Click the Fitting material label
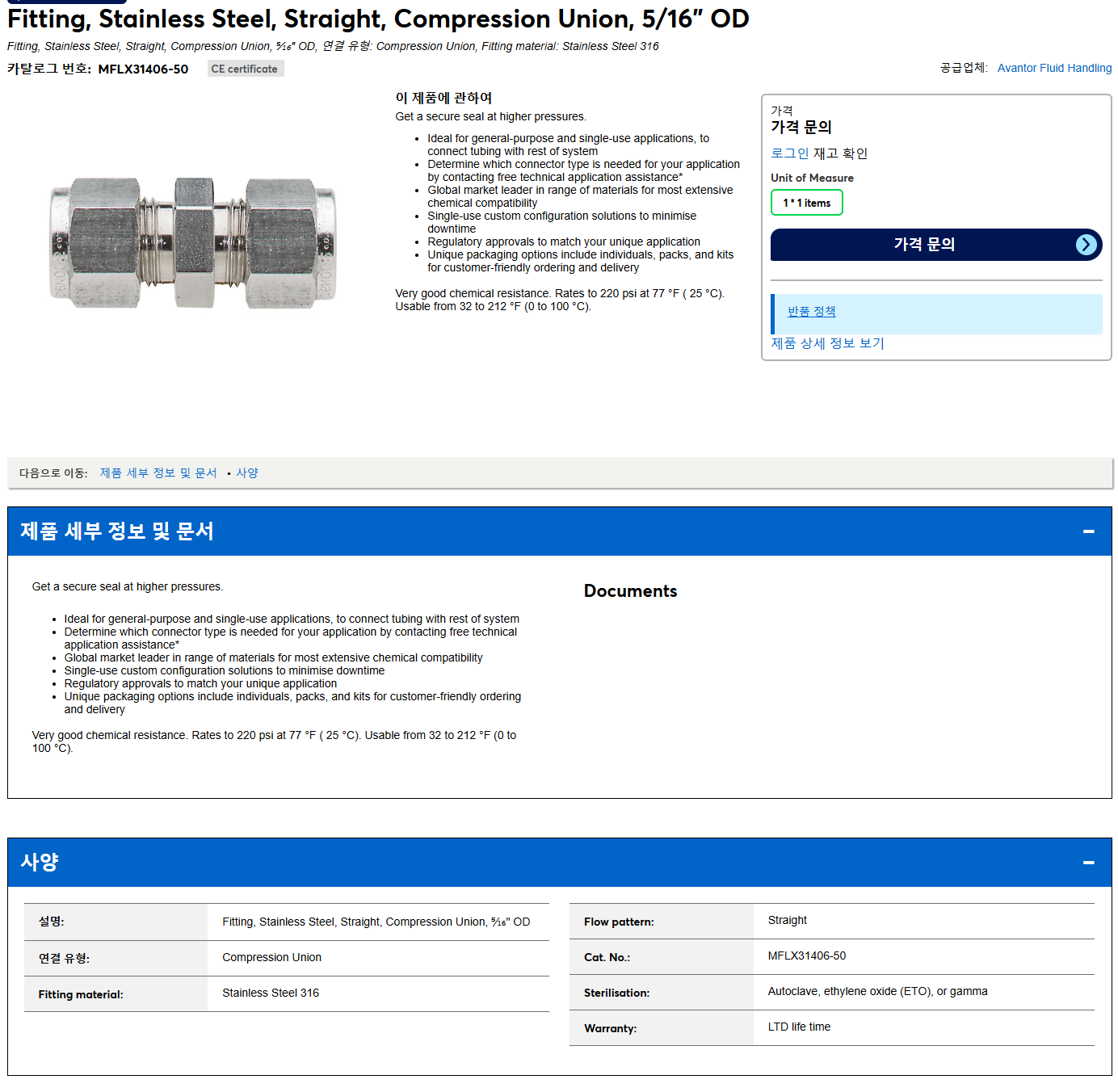 pos(81,994)
